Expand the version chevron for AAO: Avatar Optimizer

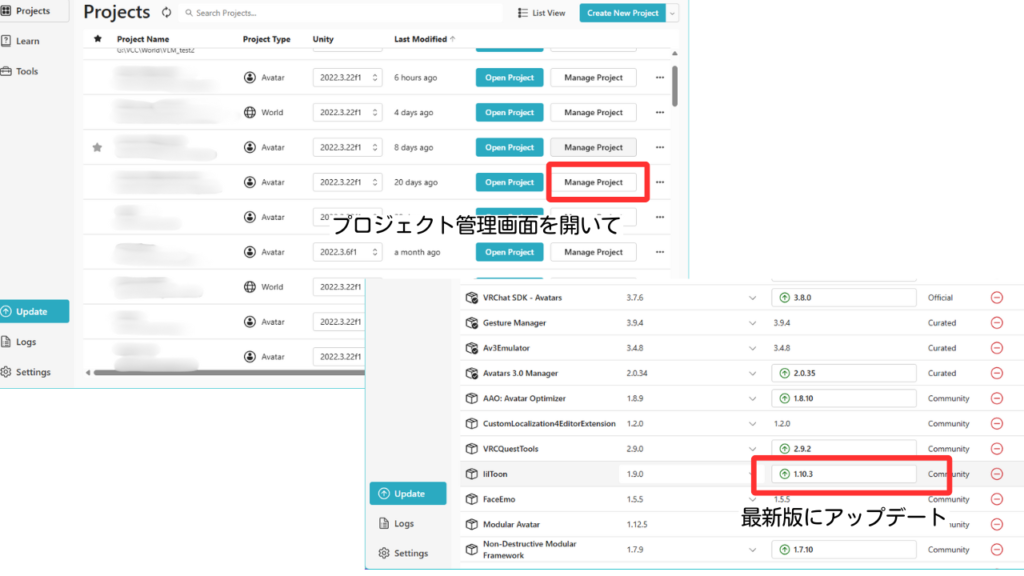click(752, 398)
